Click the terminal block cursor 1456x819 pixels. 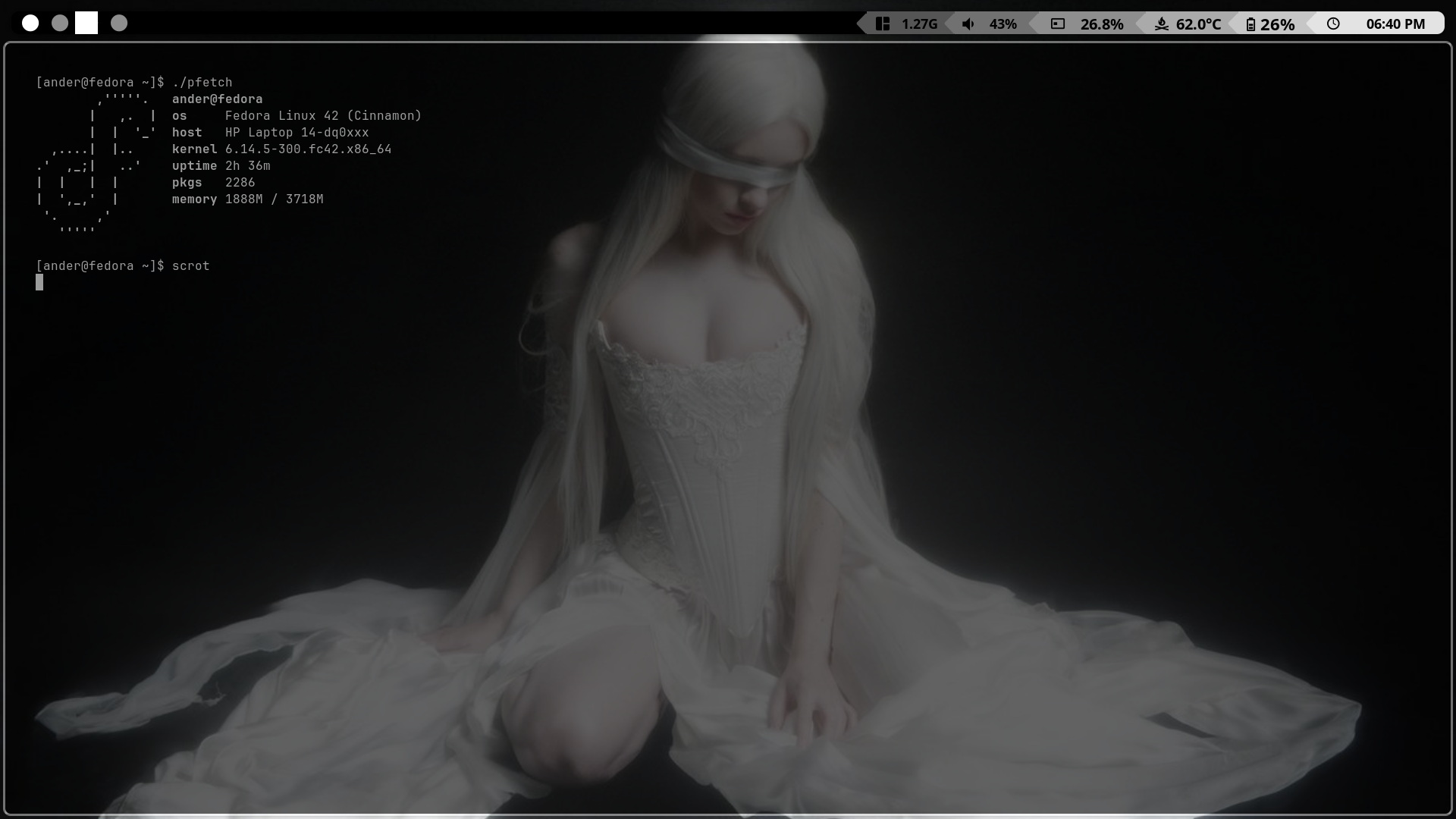(x=39, y=282)
